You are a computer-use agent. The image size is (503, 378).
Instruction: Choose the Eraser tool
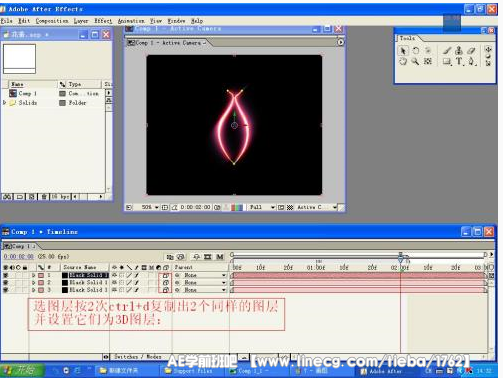tap(471, 51)
